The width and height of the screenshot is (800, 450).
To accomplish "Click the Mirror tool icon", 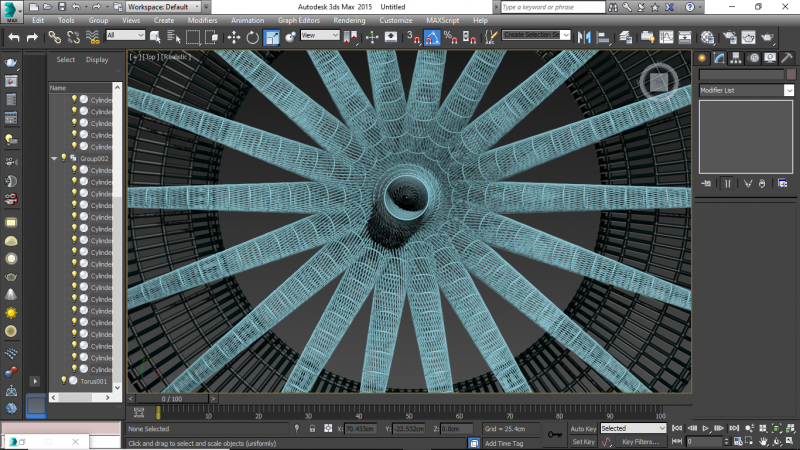I will click(584, 37).
